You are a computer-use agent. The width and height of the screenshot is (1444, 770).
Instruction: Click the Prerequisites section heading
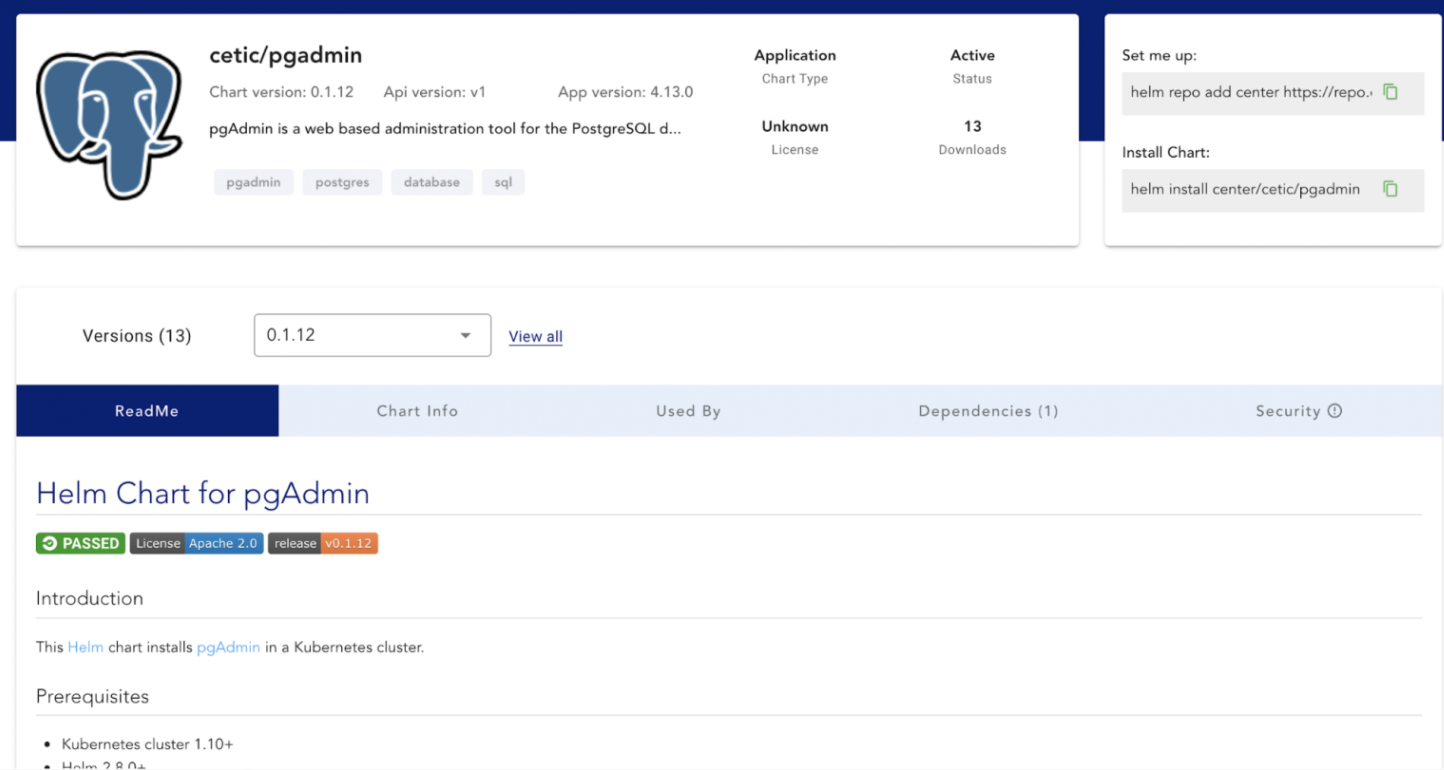[x=93, y=696]
